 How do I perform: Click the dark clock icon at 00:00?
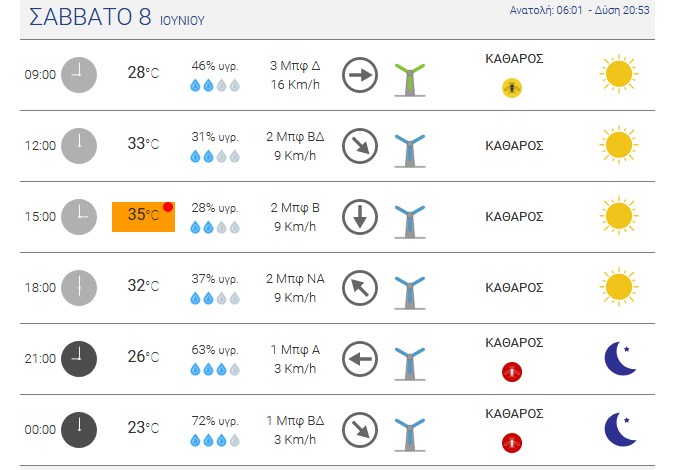(79, 430)
